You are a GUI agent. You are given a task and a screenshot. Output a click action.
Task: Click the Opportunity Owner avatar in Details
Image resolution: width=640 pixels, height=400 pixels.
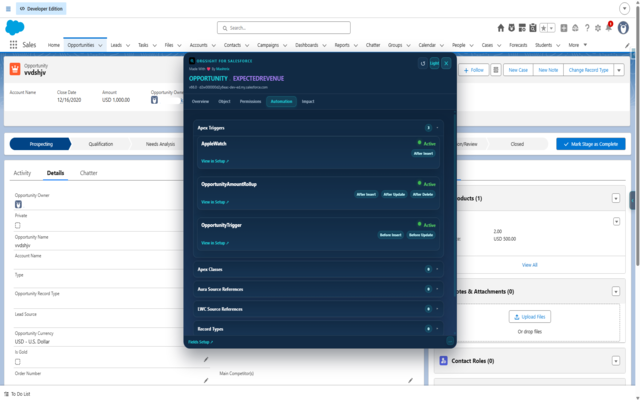18,204
